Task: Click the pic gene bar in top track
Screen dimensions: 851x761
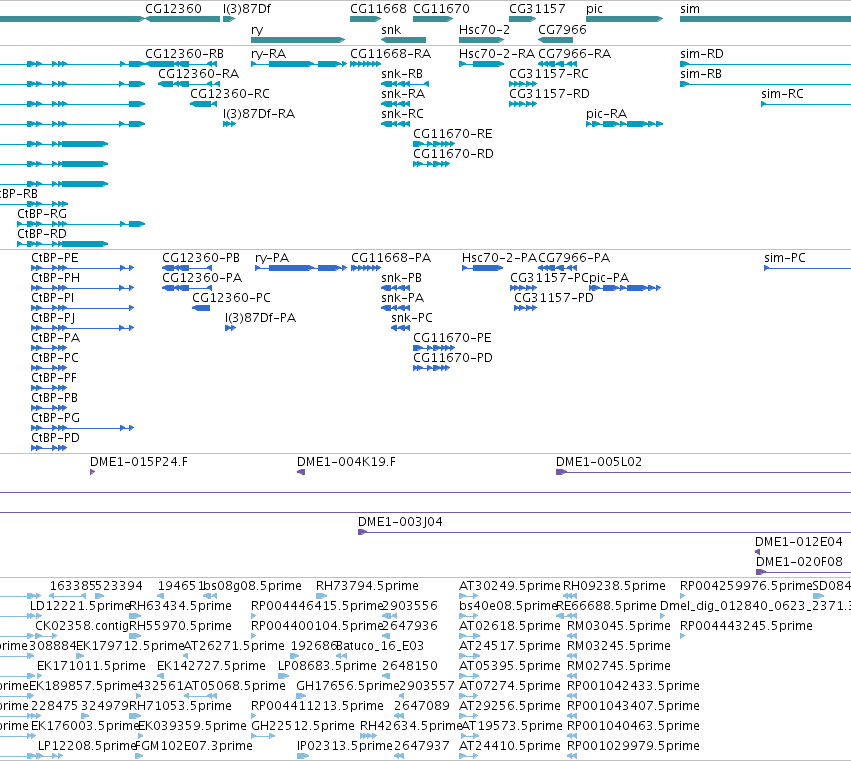Action: 625,19
